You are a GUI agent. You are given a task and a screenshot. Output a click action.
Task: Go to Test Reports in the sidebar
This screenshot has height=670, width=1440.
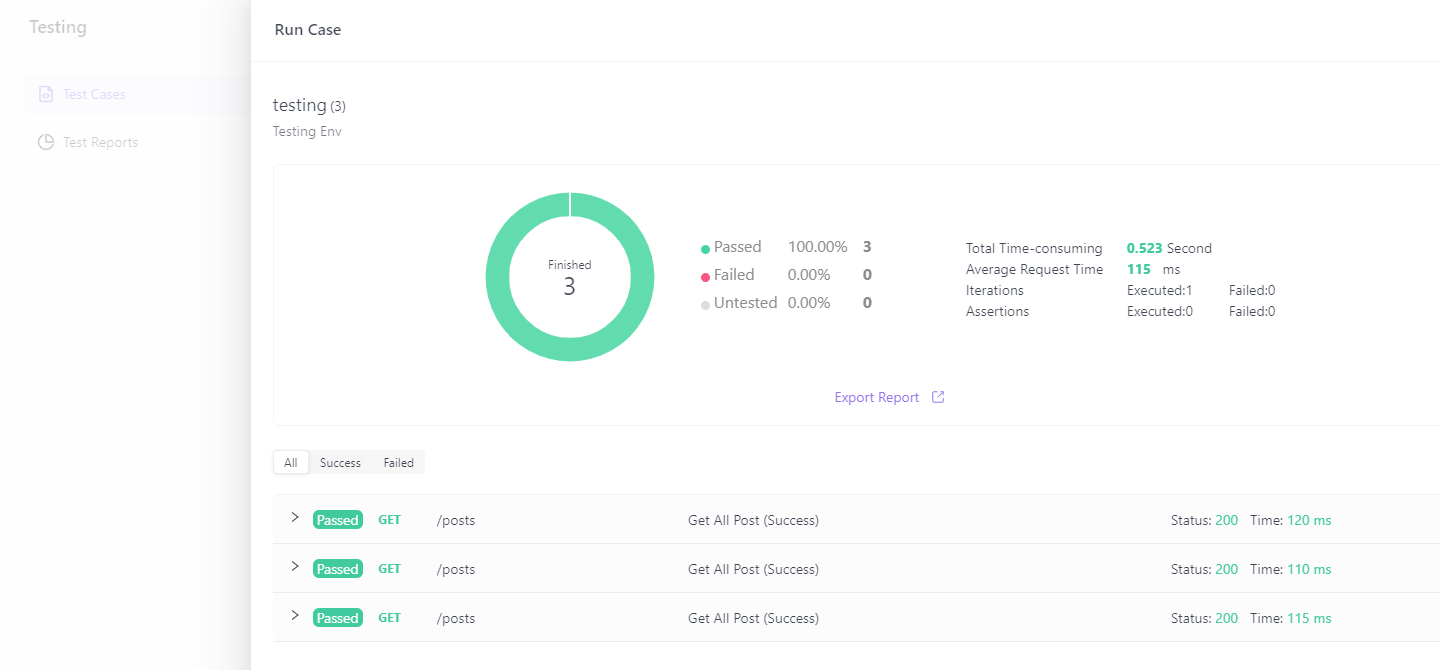pos(100,142)
